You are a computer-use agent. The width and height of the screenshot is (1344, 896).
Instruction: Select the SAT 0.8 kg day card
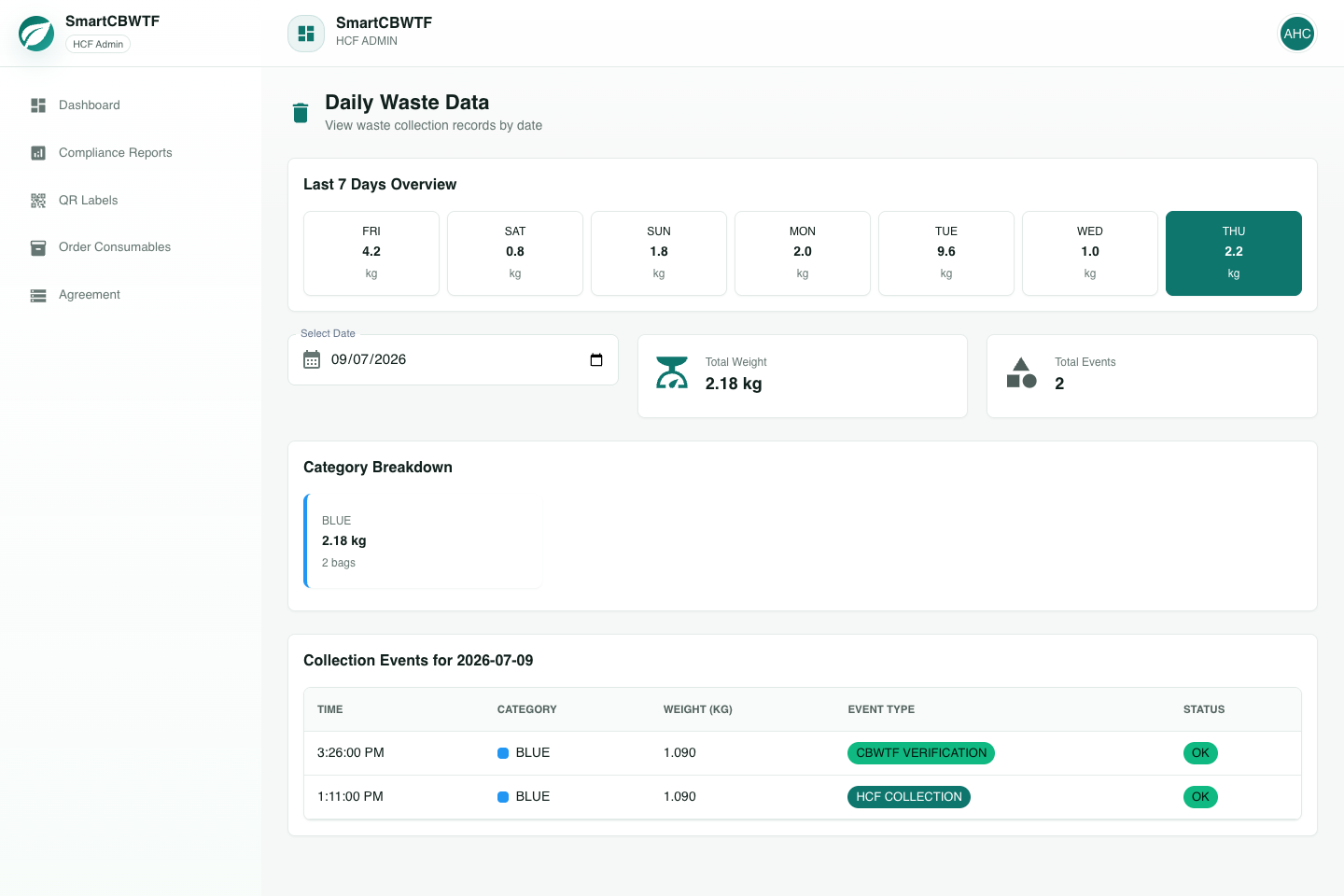pos(515,253)
